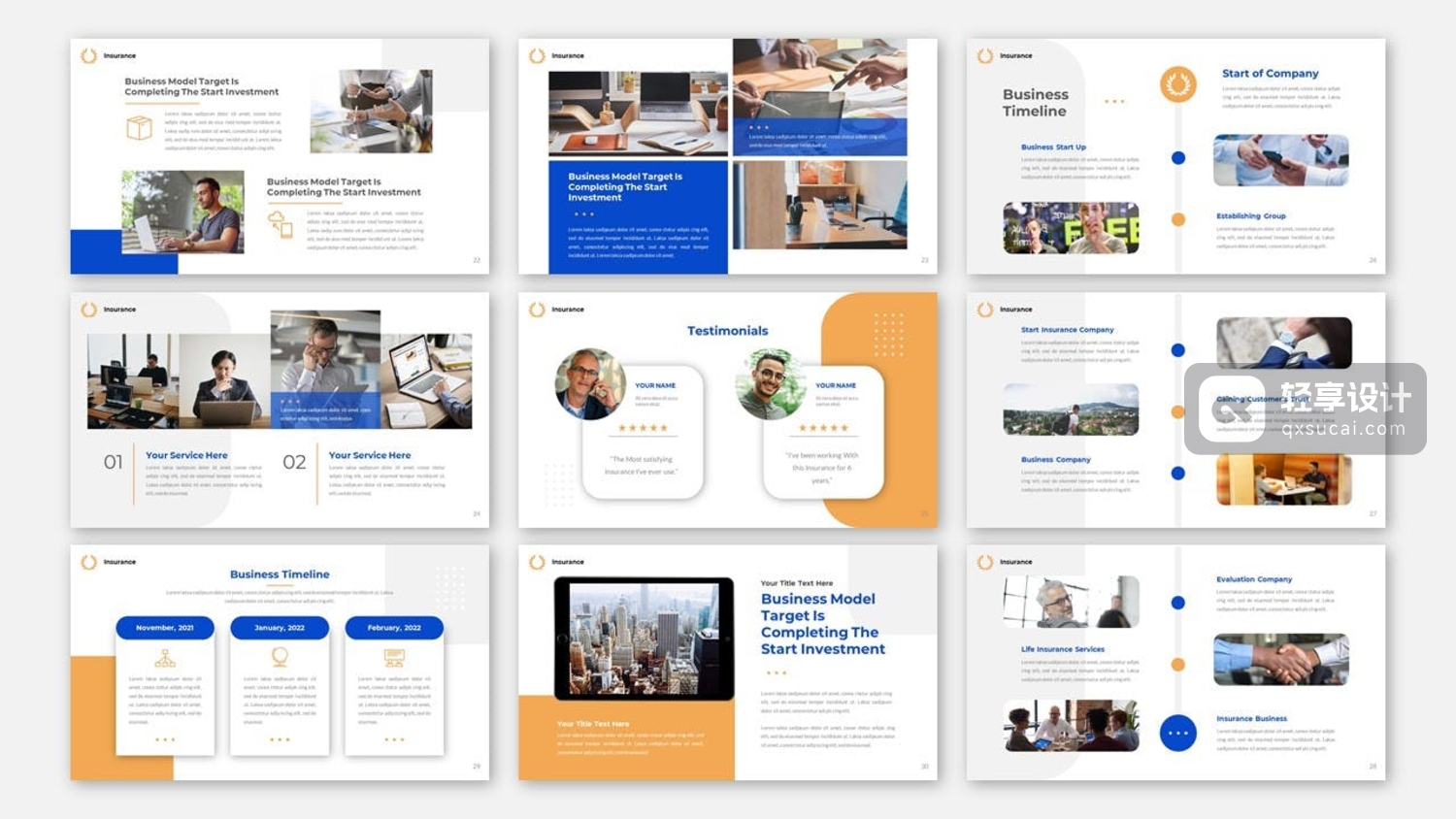The height and width of the screenshot is (819, 1456).
Task: Click the Life Insurance Services label
Action: pyautogui.click(x=1063, y=649)
